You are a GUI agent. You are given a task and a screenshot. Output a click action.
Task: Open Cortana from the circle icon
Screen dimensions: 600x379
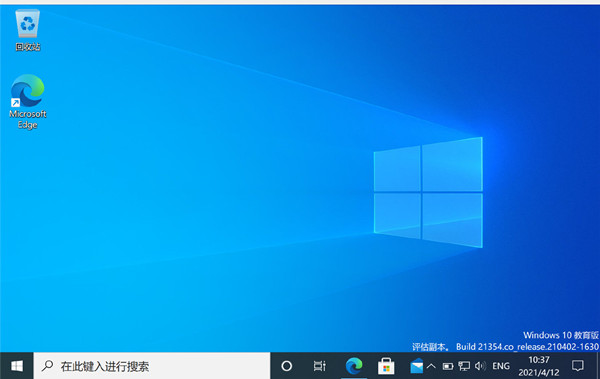click(286, 366)
